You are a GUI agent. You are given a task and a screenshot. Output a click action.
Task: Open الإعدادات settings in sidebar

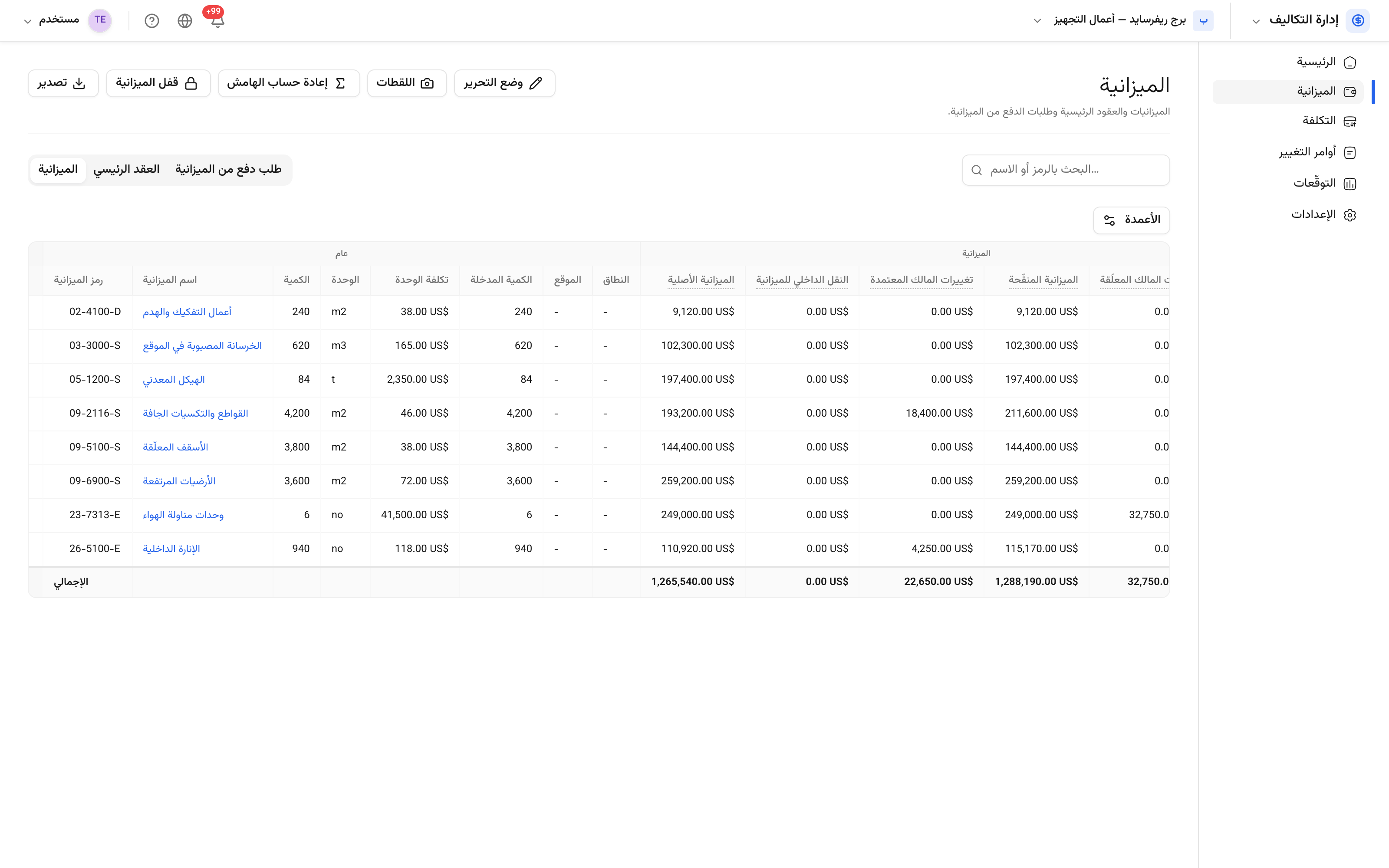tap(1287, 215)
